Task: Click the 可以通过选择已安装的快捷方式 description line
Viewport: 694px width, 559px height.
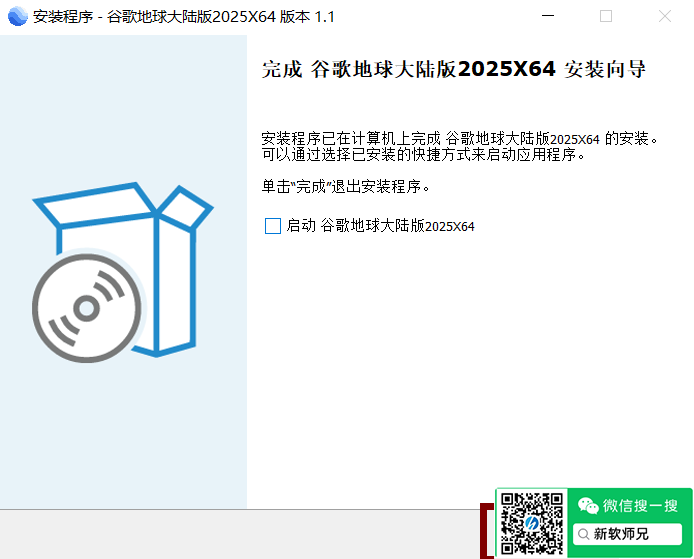Action: 423,154
